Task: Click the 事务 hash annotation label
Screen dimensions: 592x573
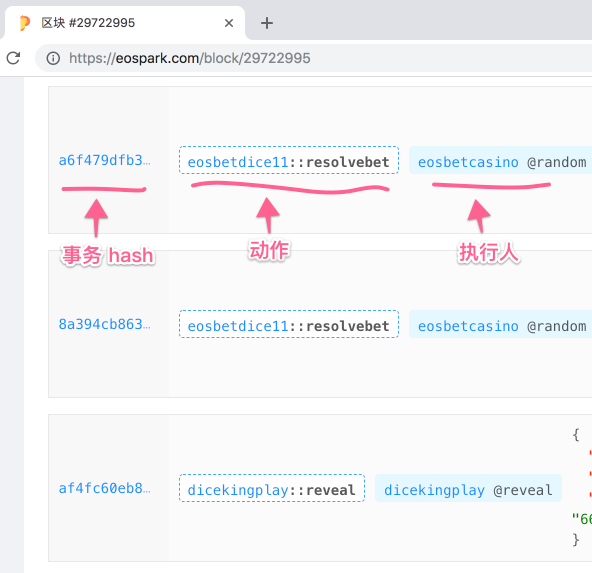Action: click(108, 255)
